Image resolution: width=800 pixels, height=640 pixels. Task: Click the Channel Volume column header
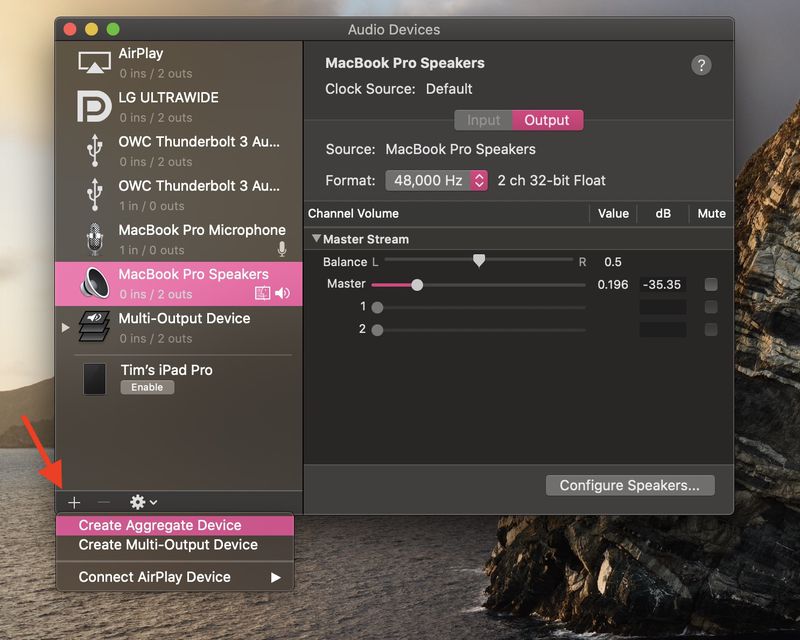pos(353,213)
